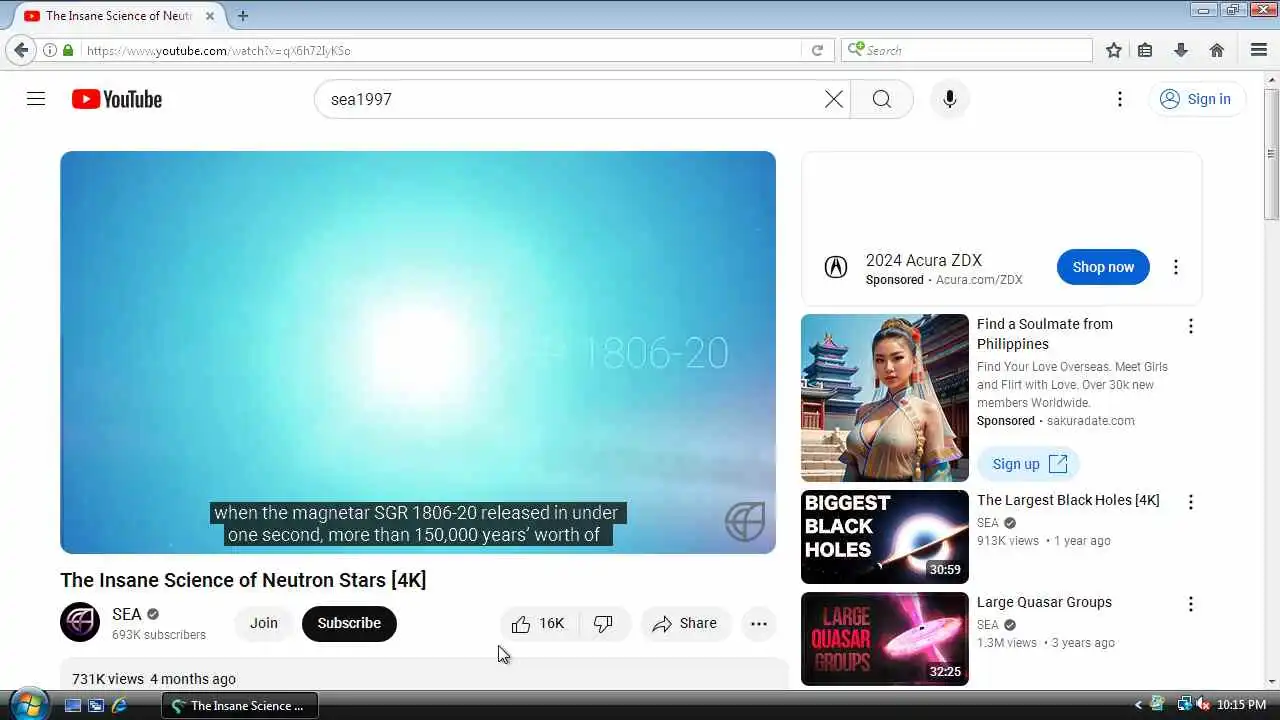The image size is (1280, 720).
Task: Open options for Find a Soulmate ad
Action: point(1191,326)
